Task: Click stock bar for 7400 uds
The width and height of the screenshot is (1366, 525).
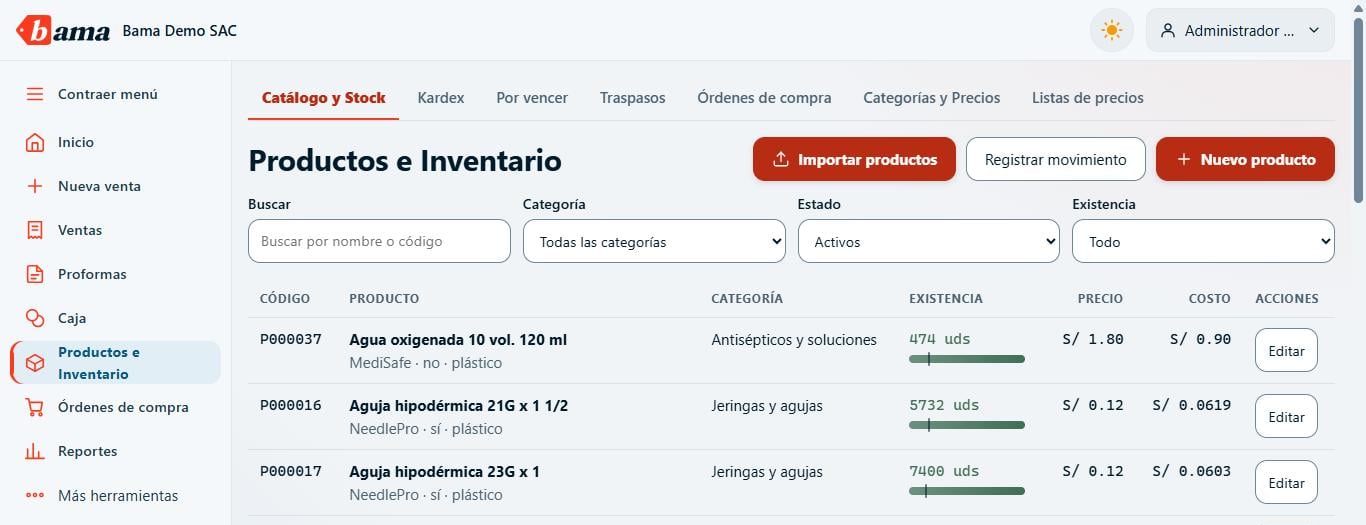Action: tap(967, 490)
